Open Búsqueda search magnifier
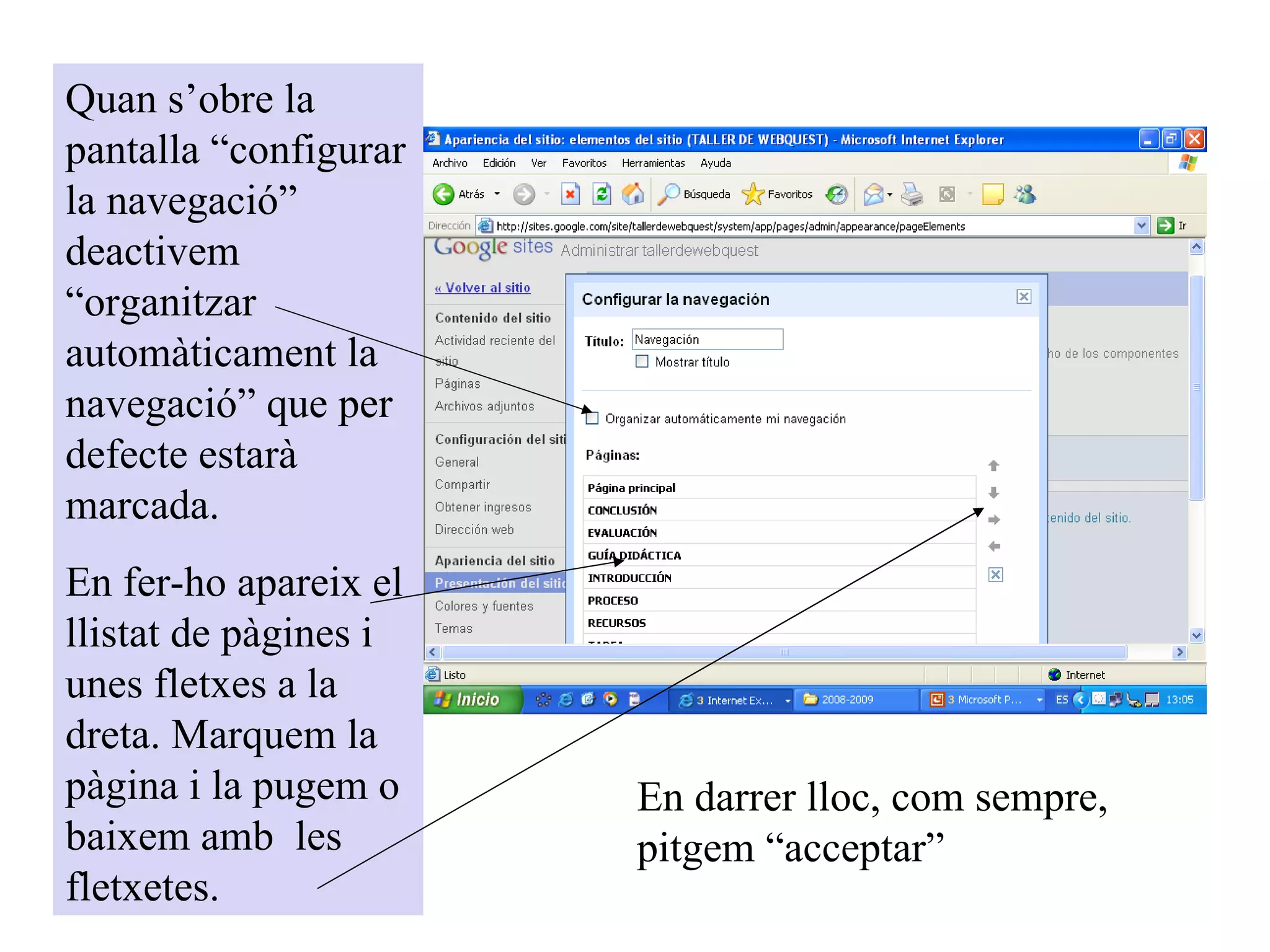This screenshot has width=1270, height=952. point(668,195)
